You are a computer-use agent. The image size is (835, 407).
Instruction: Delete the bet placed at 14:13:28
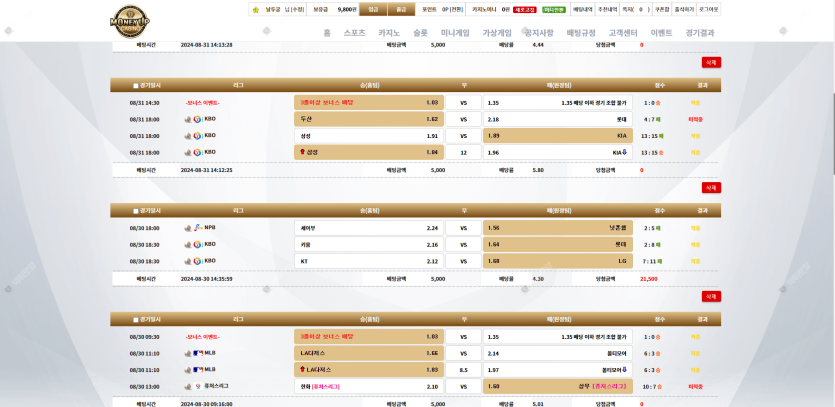click(x=711, y=62)
